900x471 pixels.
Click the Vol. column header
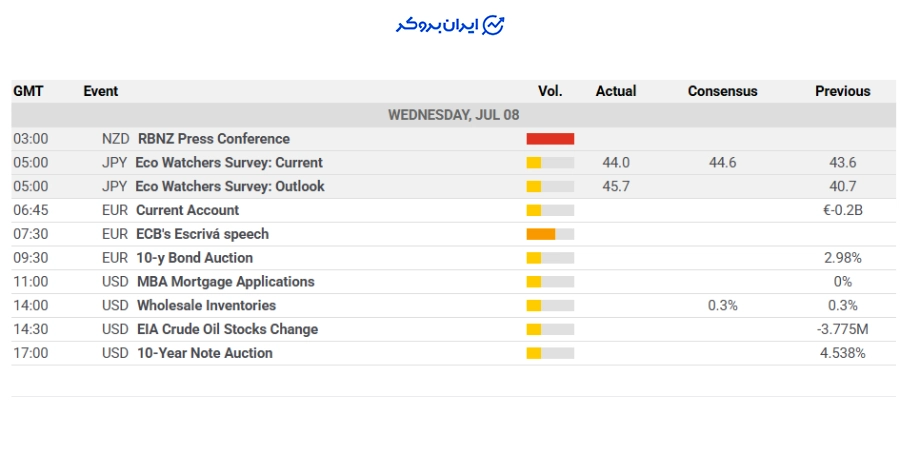550,91
